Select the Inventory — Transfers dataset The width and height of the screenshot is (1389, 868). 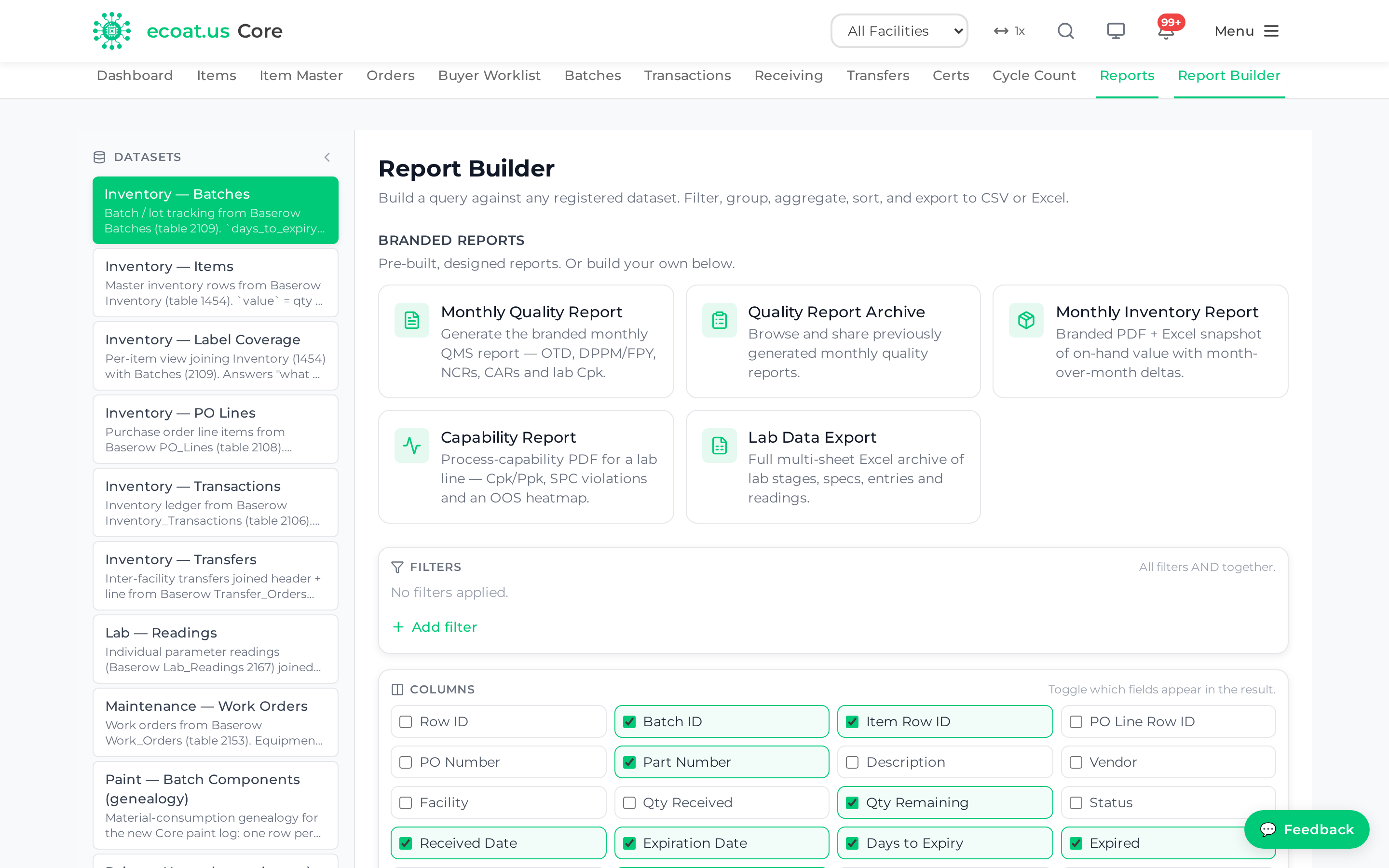tap(215, 576)
